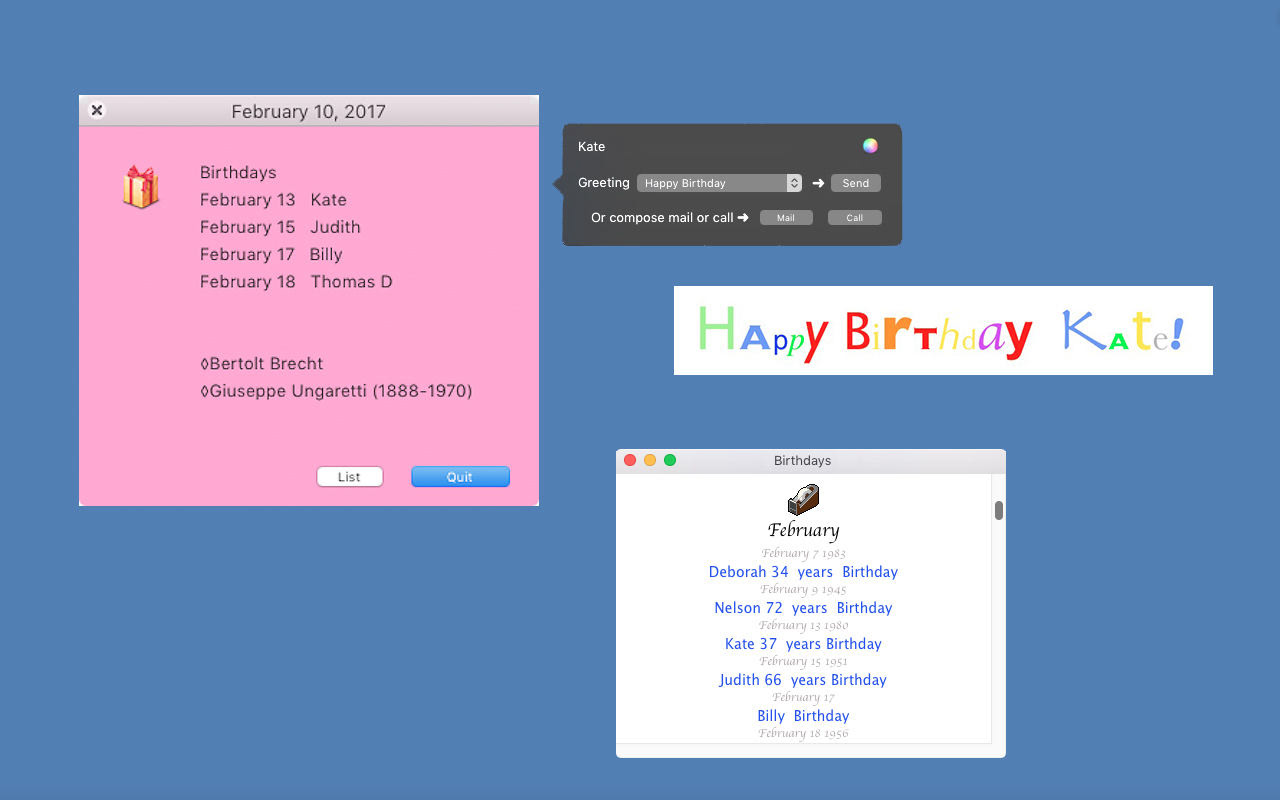The height and width of the screenshot is (800, 1280).
Task: Click the tape dispenser icon above February
Action: 803,499
